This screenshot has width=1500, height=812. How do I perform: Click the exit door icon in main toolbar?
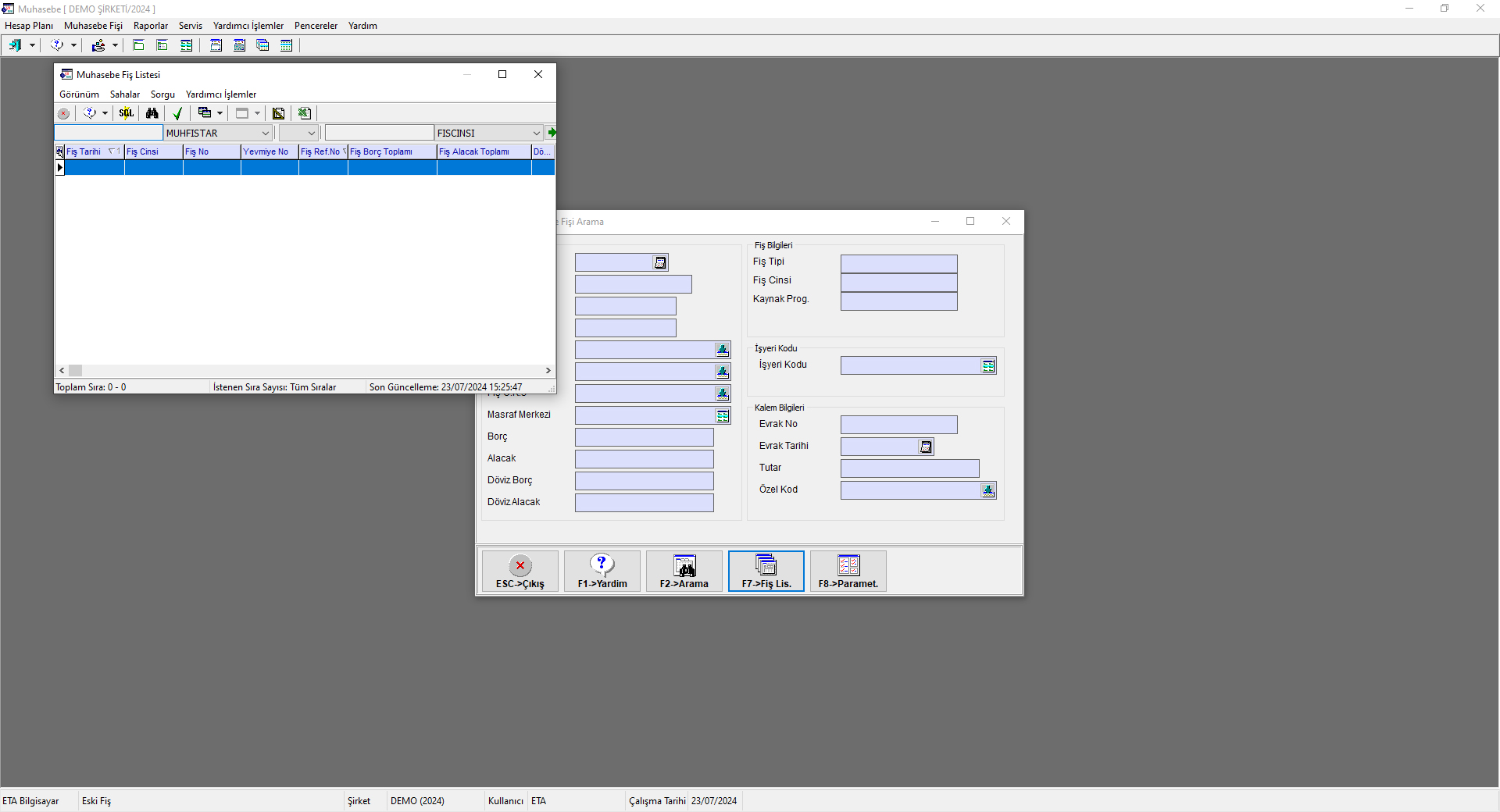[15, 45]
